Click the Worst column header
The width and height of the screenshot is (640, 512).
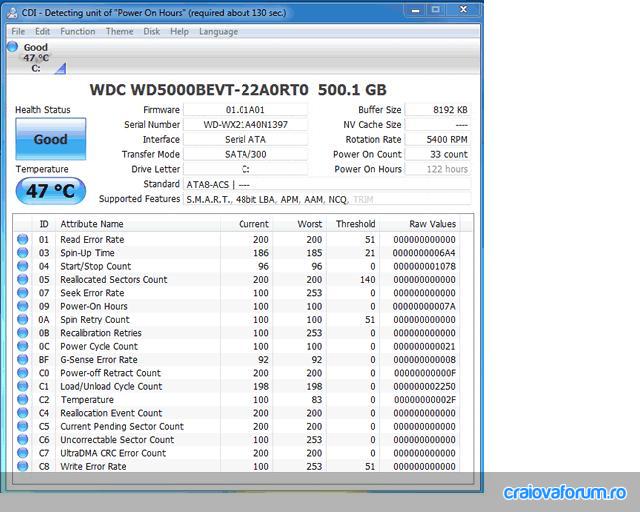coord(300,224)
